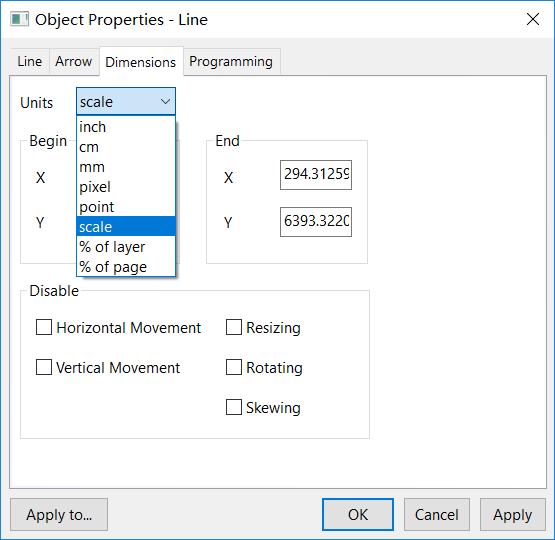This screenshot has width=555, height=540.
Task: Check the Skewing checkbox
Action: [x=234, y=407]
